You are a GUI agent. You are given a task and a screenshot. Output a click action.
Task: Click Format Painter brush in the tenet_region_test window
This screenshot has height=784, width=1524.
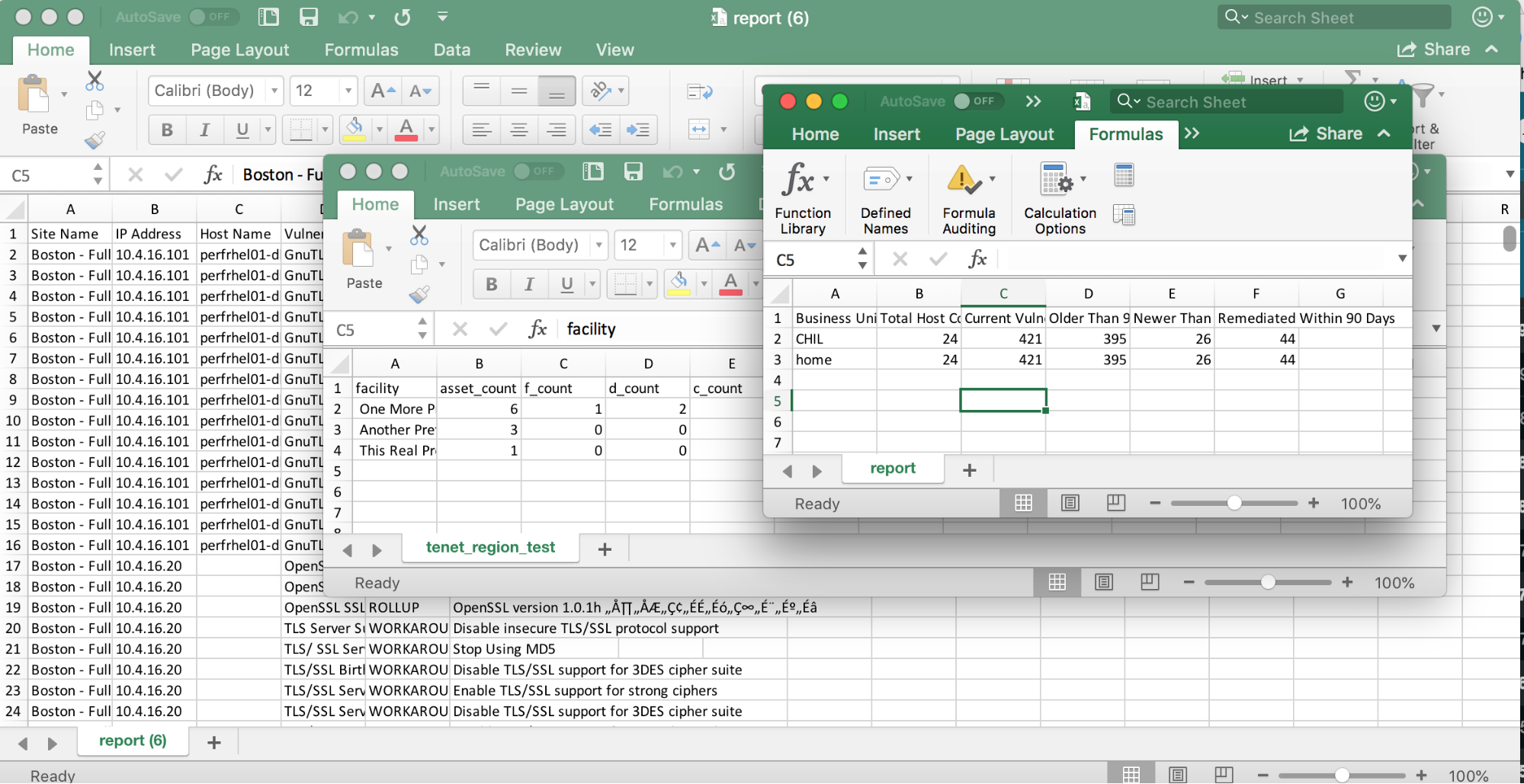coord(419,294)
